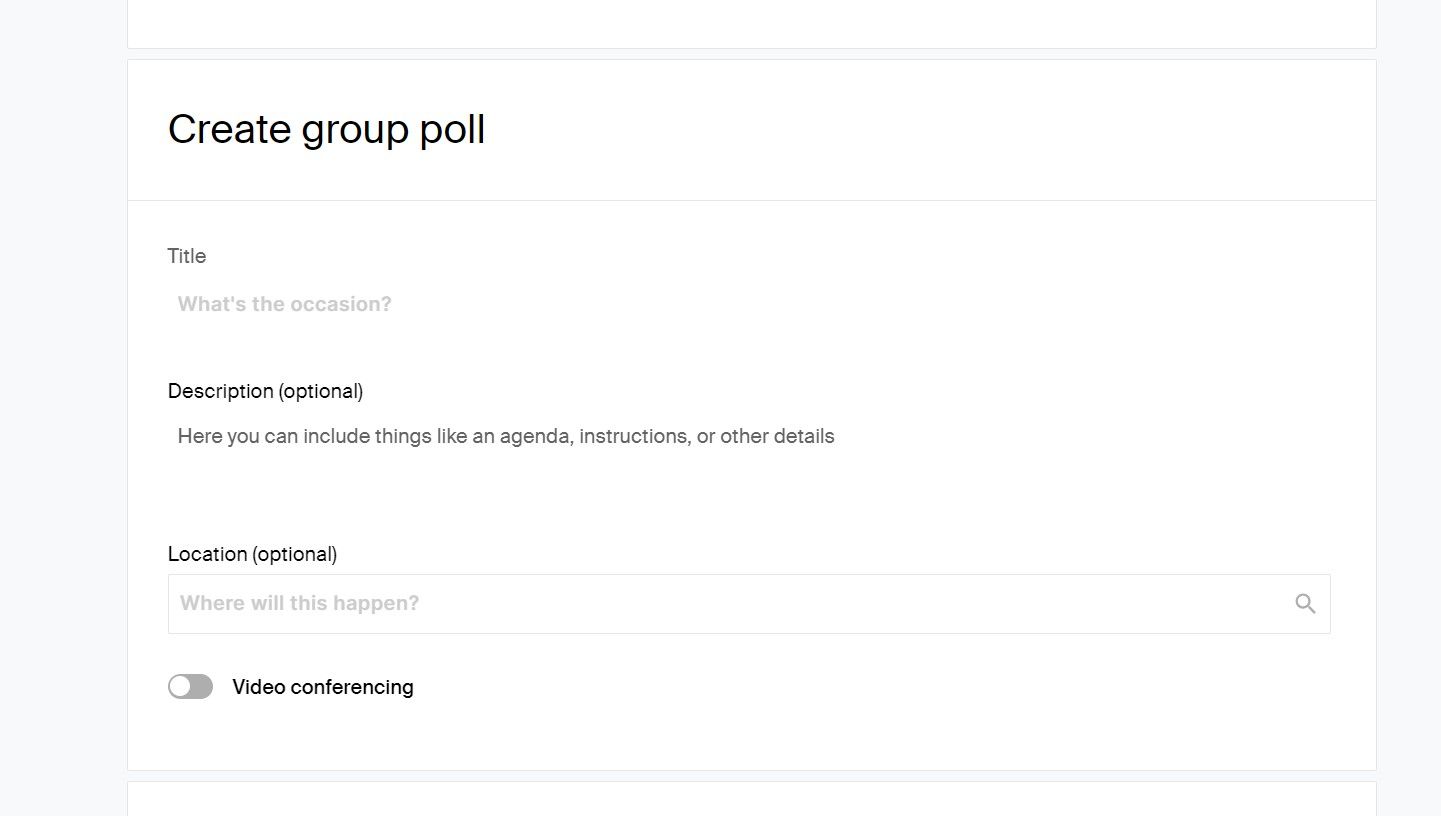Click the Video conferencing text label
Viewport: 1441px width, 816px height.
tap(322, 686)
